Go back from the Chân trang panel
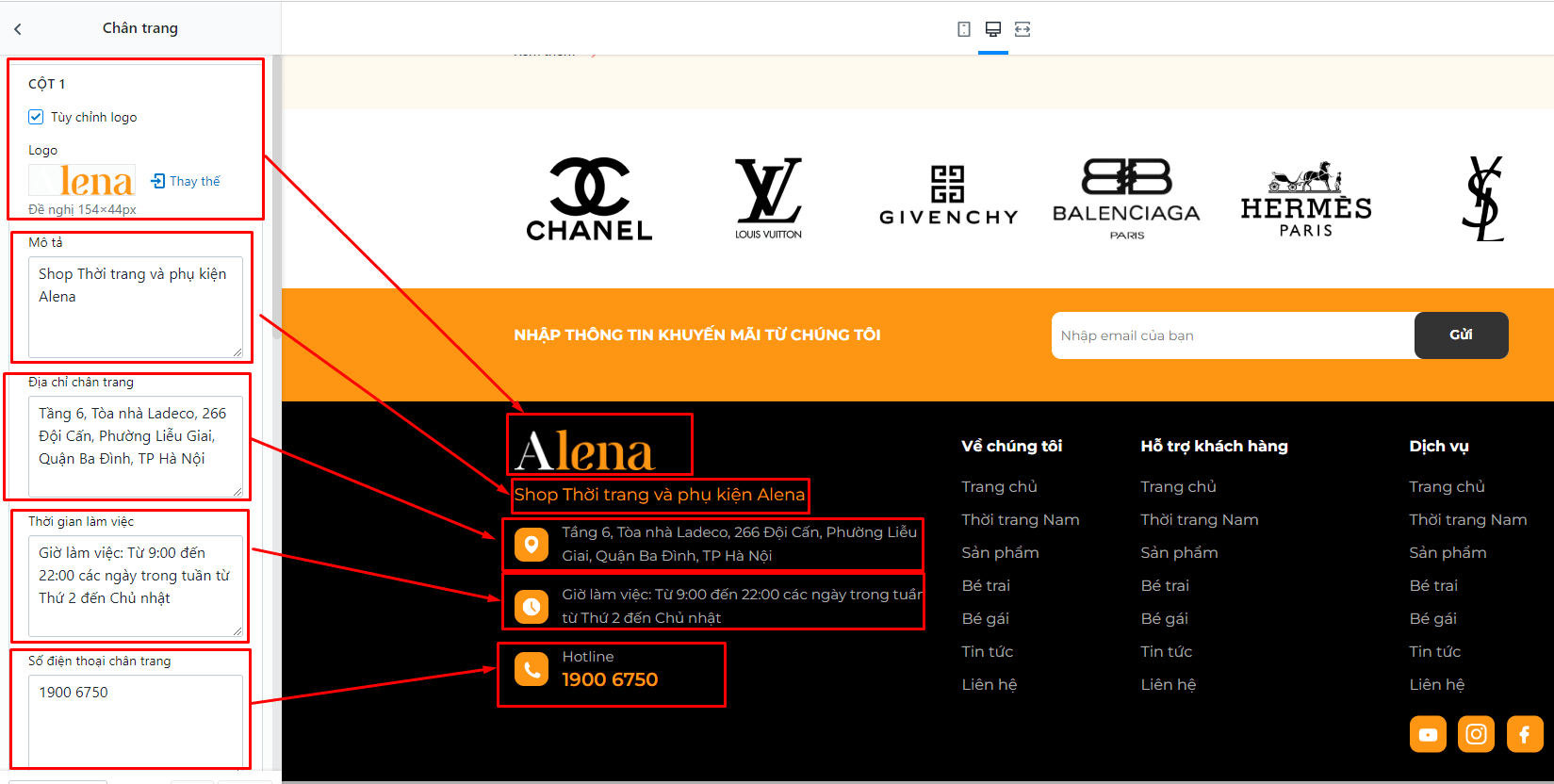This screenshot has height=784, width=1554. point(18,29)
